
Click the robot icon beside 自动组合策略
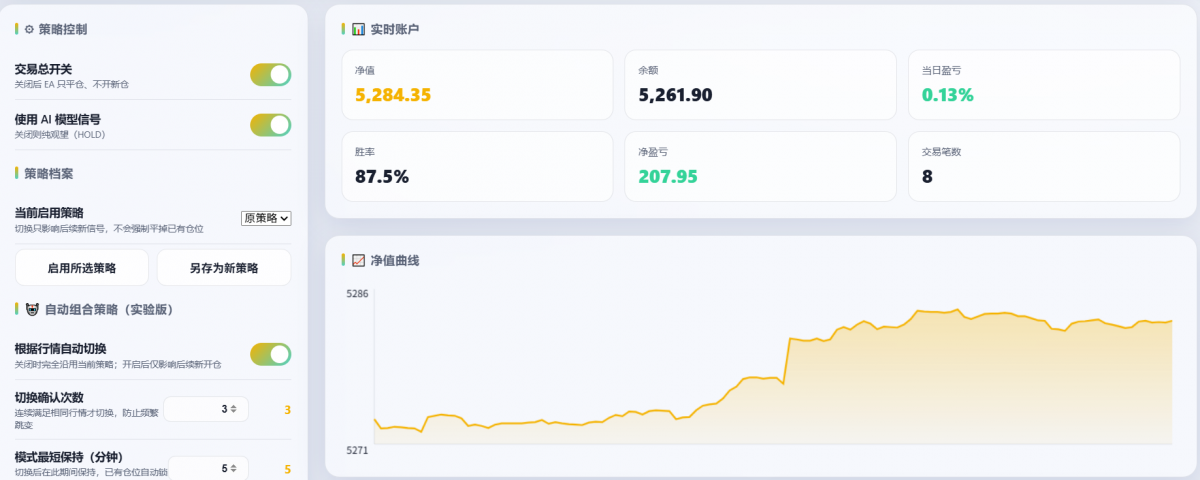click(x=32, y=310)
